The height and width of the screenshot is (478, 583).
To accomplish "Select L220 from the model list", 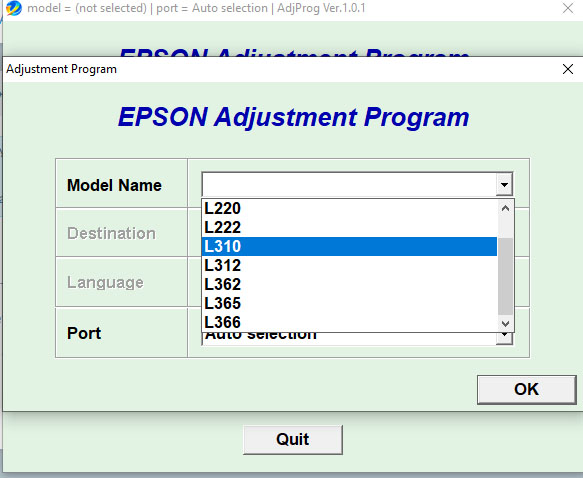I will 349,209.
